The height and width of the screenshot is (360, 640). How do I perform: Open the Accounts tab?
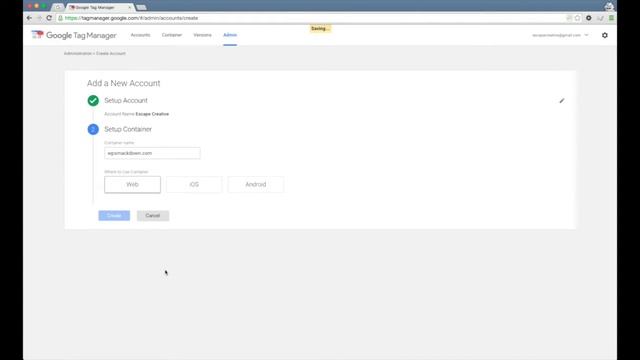pyautogui.click(x=140, y=35)
